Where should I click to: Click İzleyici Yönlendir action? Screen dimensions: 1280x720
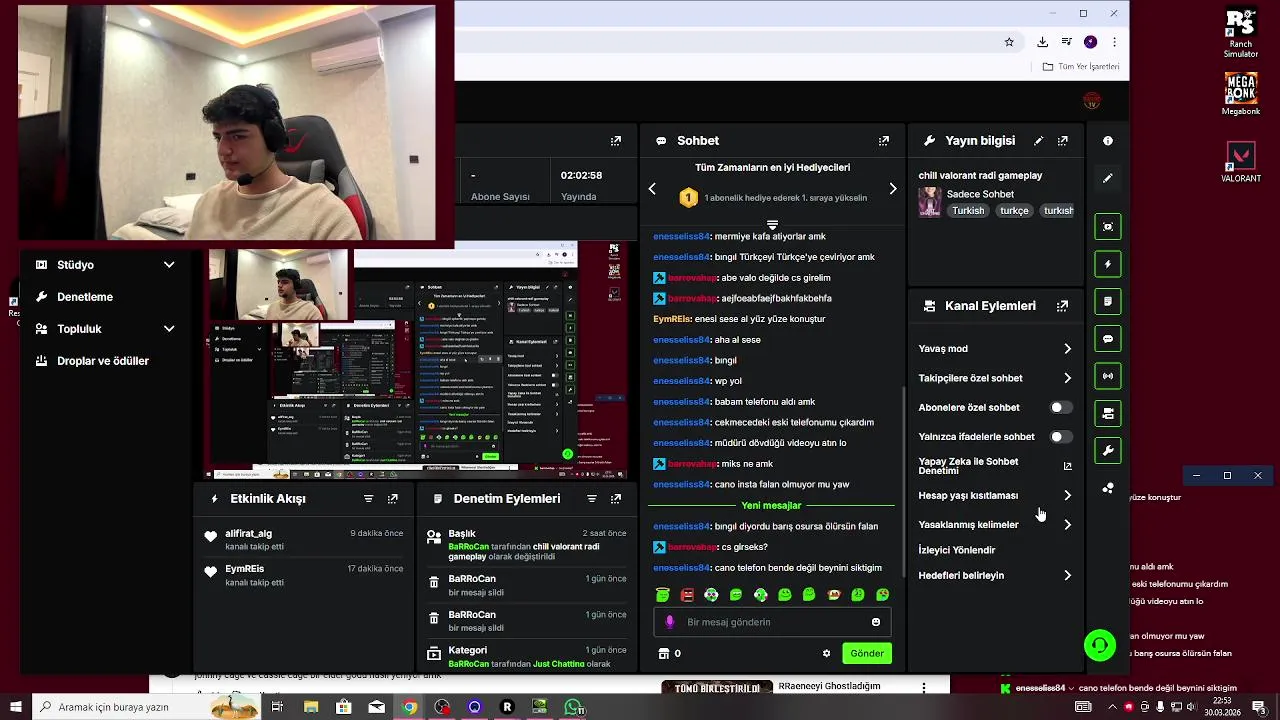pos(957,550)
